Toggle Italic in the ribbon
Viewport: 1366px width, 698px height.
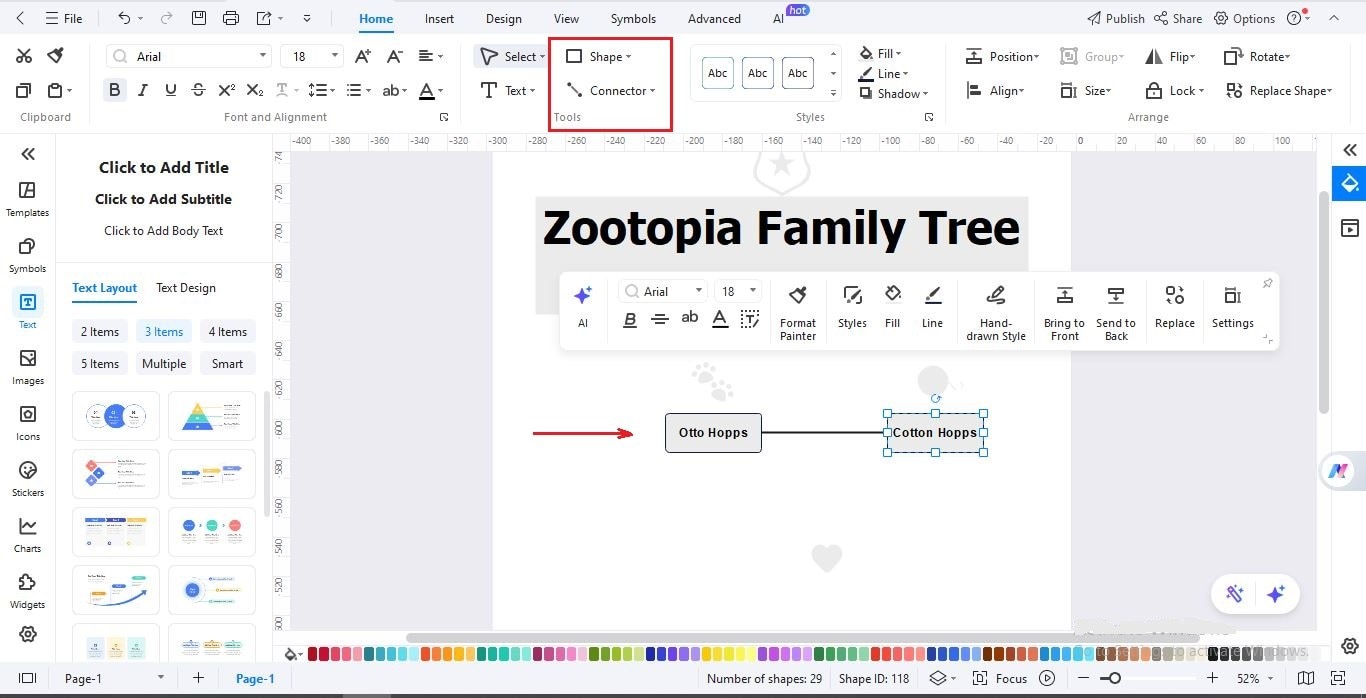click(x=143, y=90)
